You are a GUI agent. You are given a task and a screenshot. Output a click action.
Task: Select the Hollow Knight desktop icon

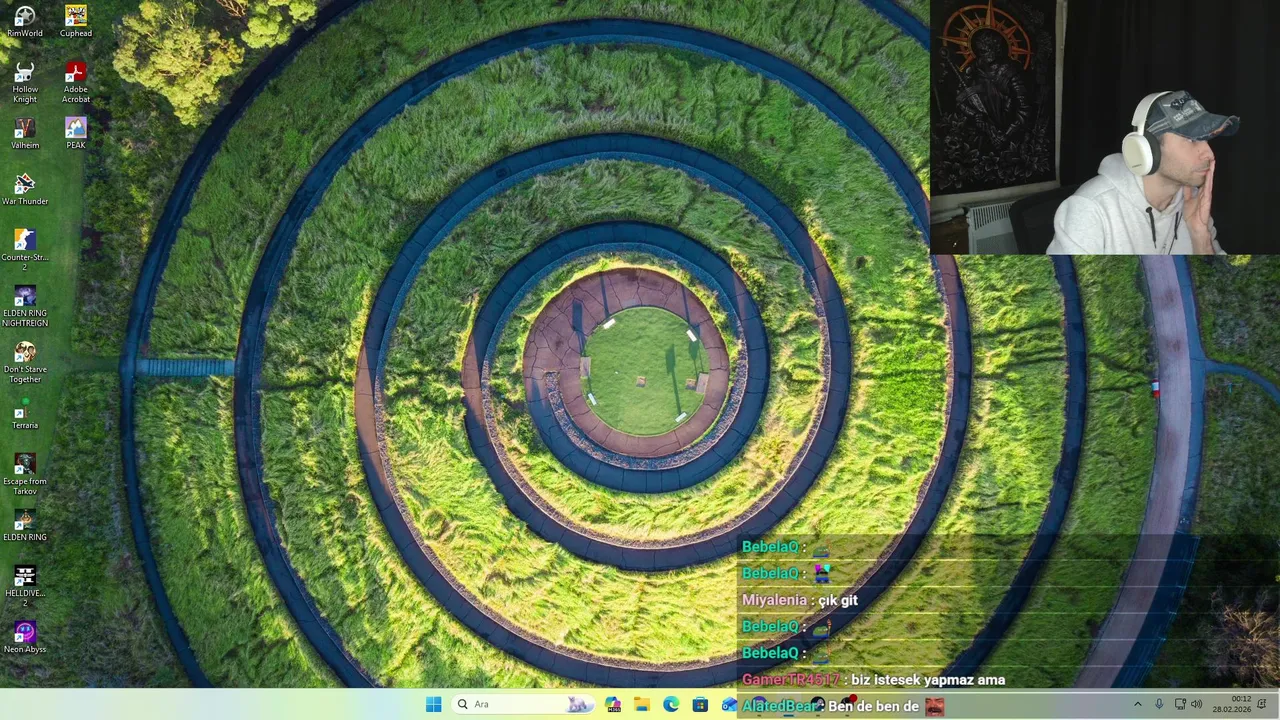click(x=25, y=82)
